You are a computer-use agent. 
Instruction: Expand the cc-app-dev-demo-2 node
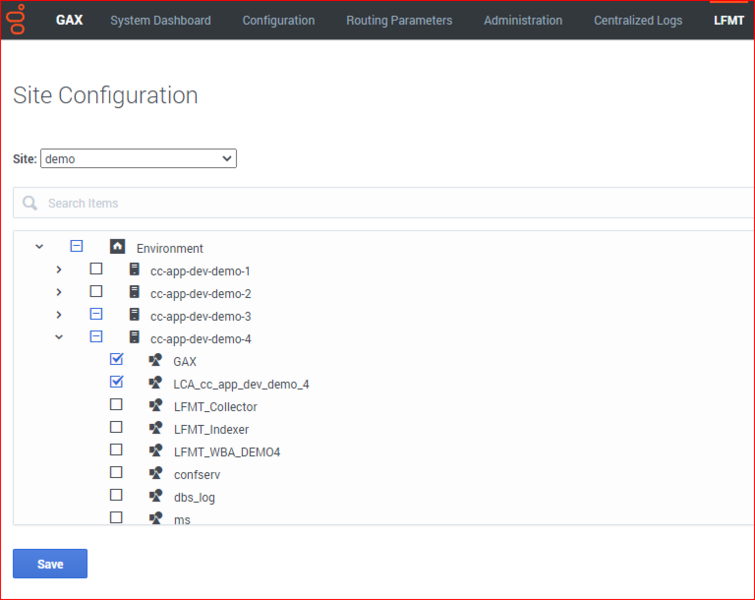pyautogui.click(x=59, y=292)
